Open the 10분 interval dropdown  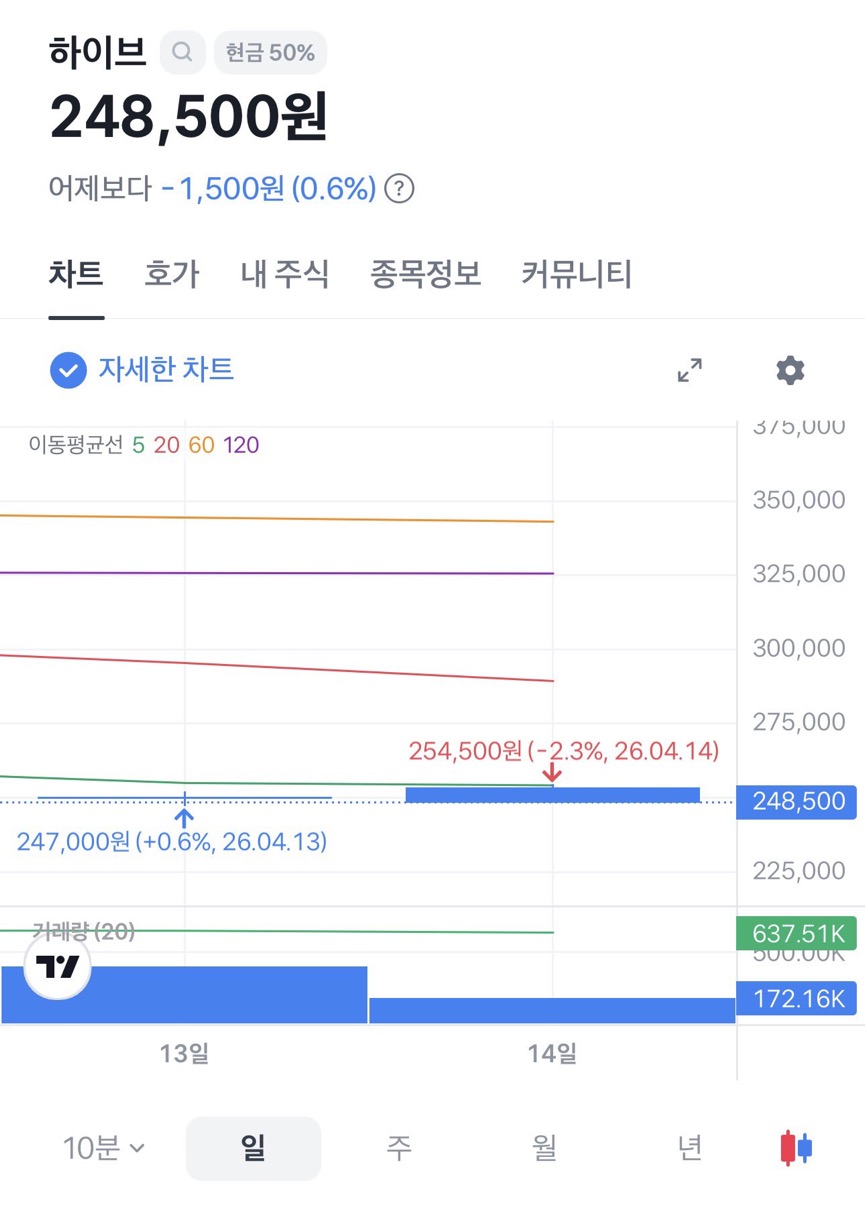click(104, 1148)
